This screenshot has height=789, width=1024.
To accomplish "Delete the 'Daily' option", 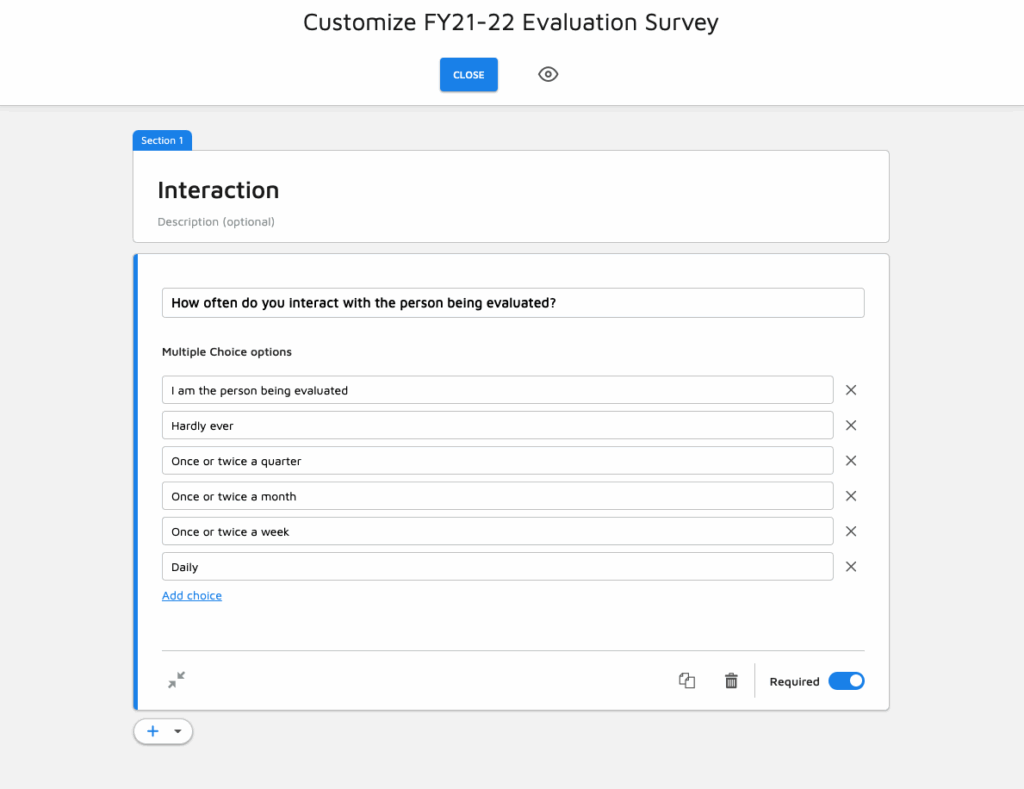I will click(x=851, y=566).
